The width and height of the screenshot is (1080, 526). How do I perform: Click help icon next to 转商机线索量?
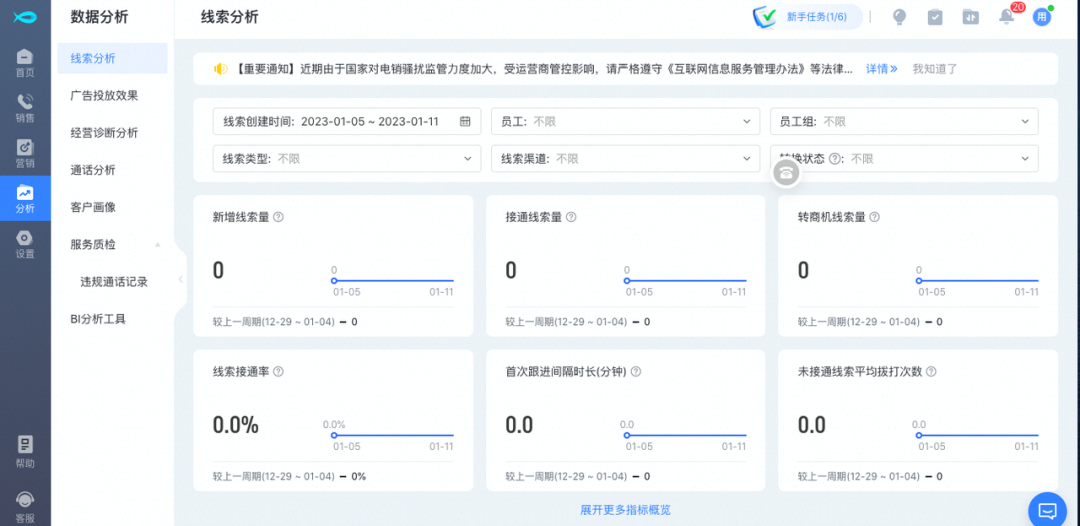pos(874,217)
